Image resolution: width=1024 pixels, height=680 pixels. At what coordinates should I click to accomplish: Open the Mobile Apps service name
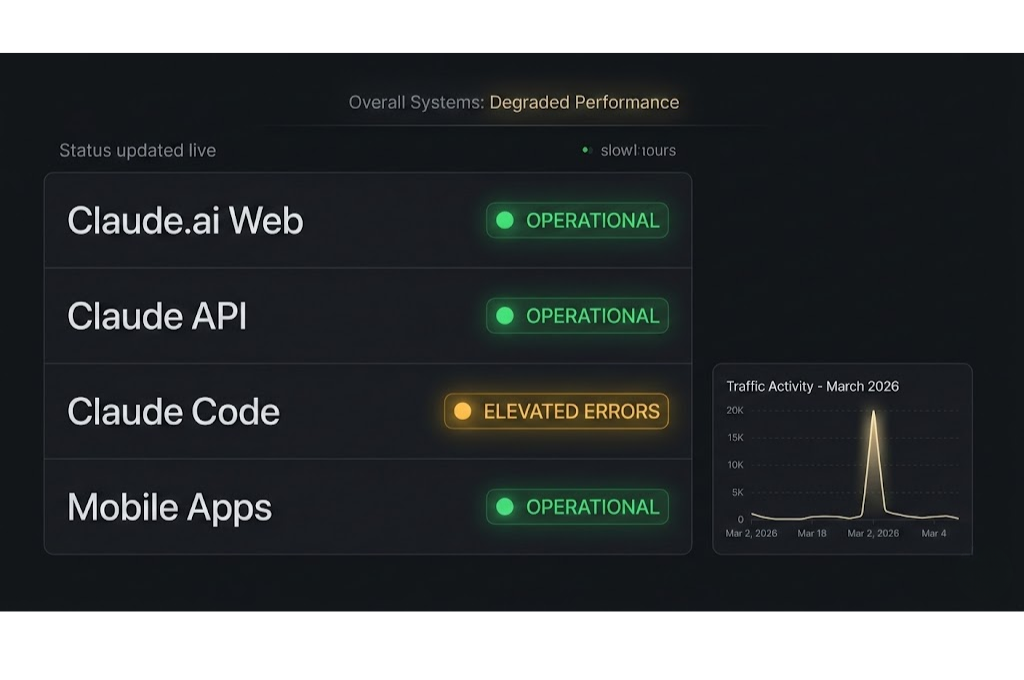[x=169, y=507]
